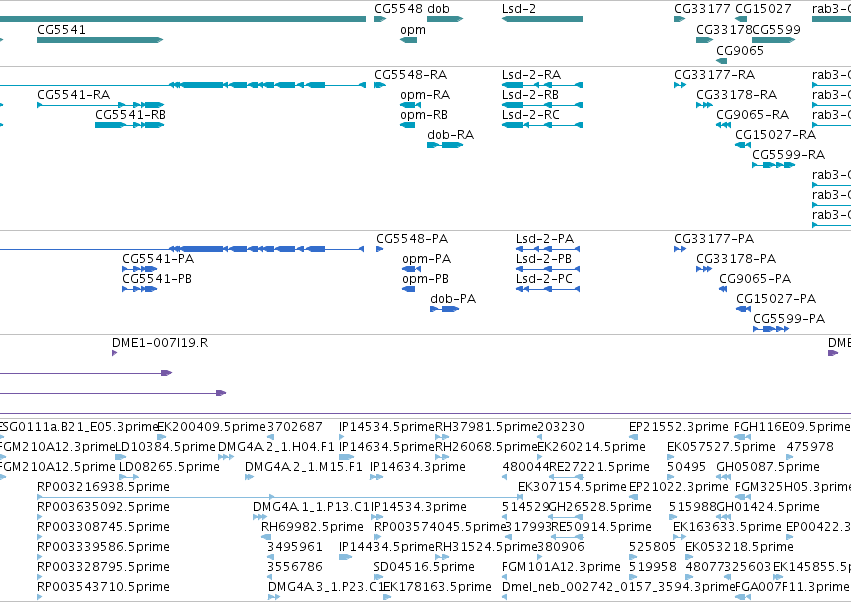
Task: Click the opm gene label
Action: (413, 30)
